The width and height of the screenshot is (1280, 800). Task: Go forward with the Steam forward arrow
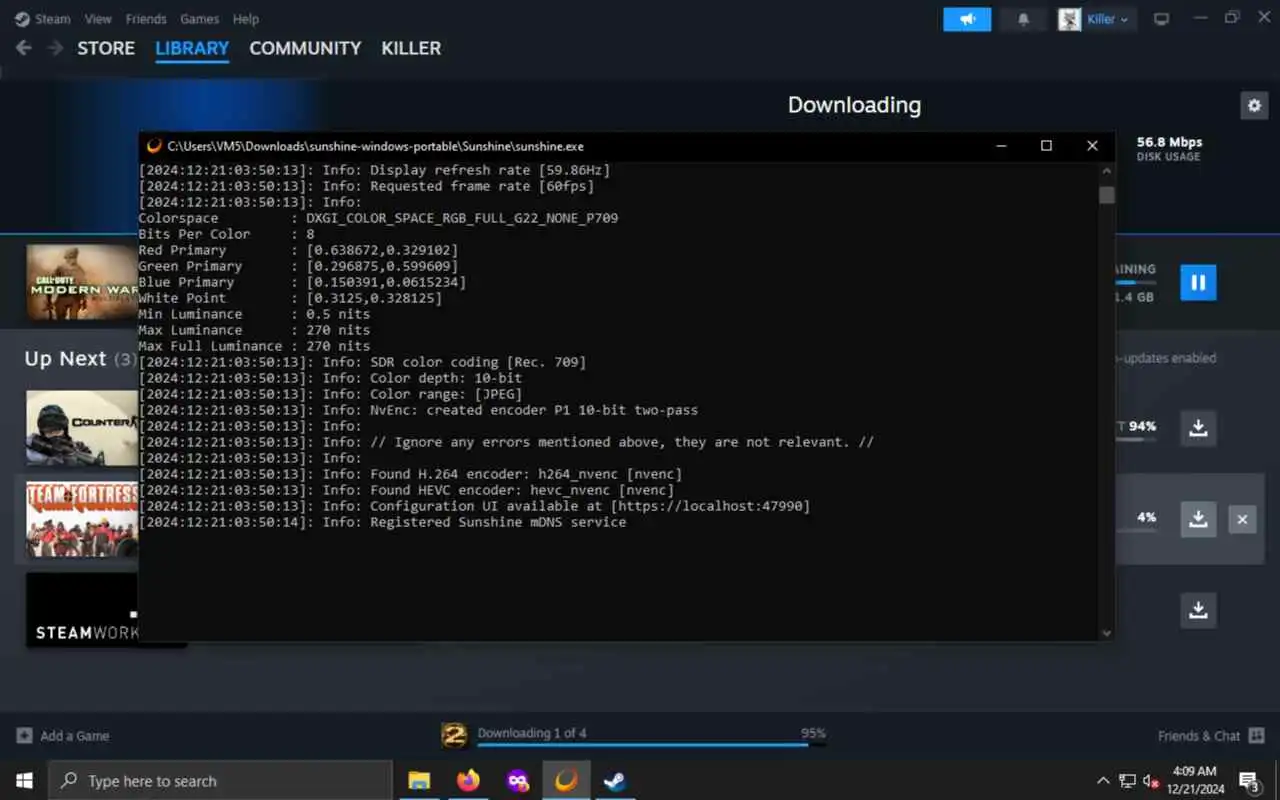coord(55,48)
